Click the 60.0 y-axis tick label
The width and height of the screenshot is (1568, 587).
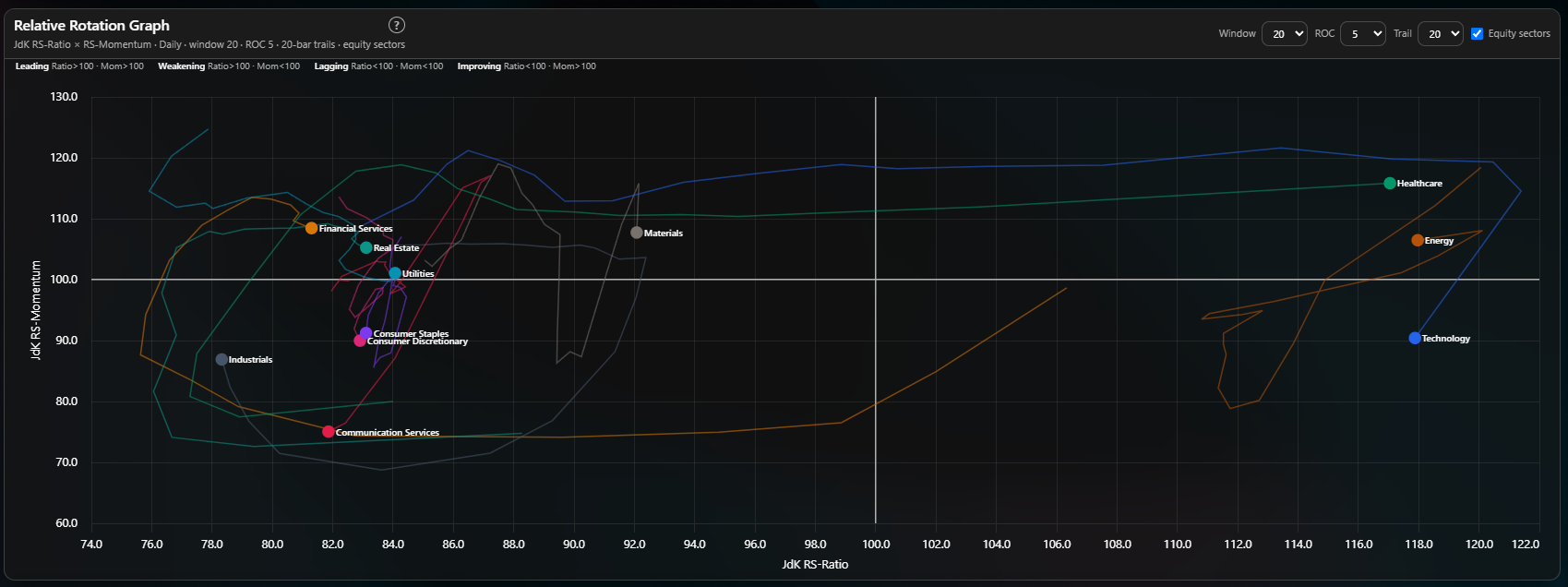tap(66, 523)
